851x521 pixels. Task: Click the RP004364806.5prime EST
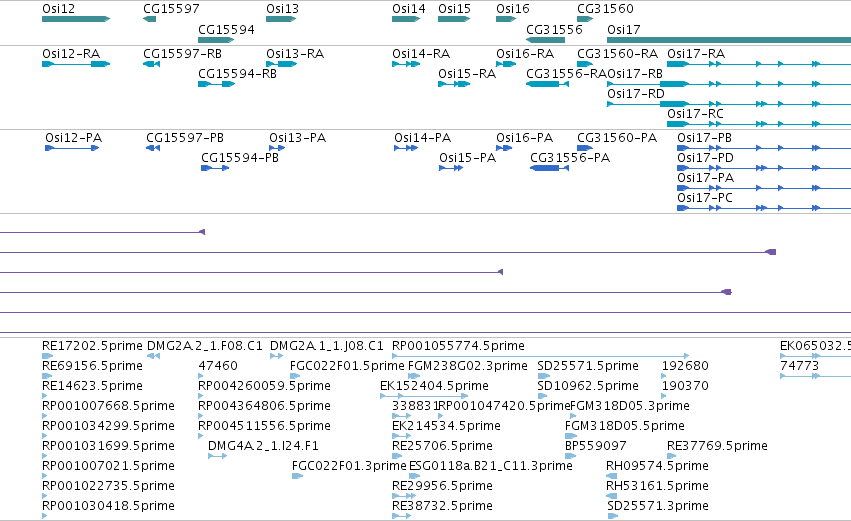tap(201, 416)
